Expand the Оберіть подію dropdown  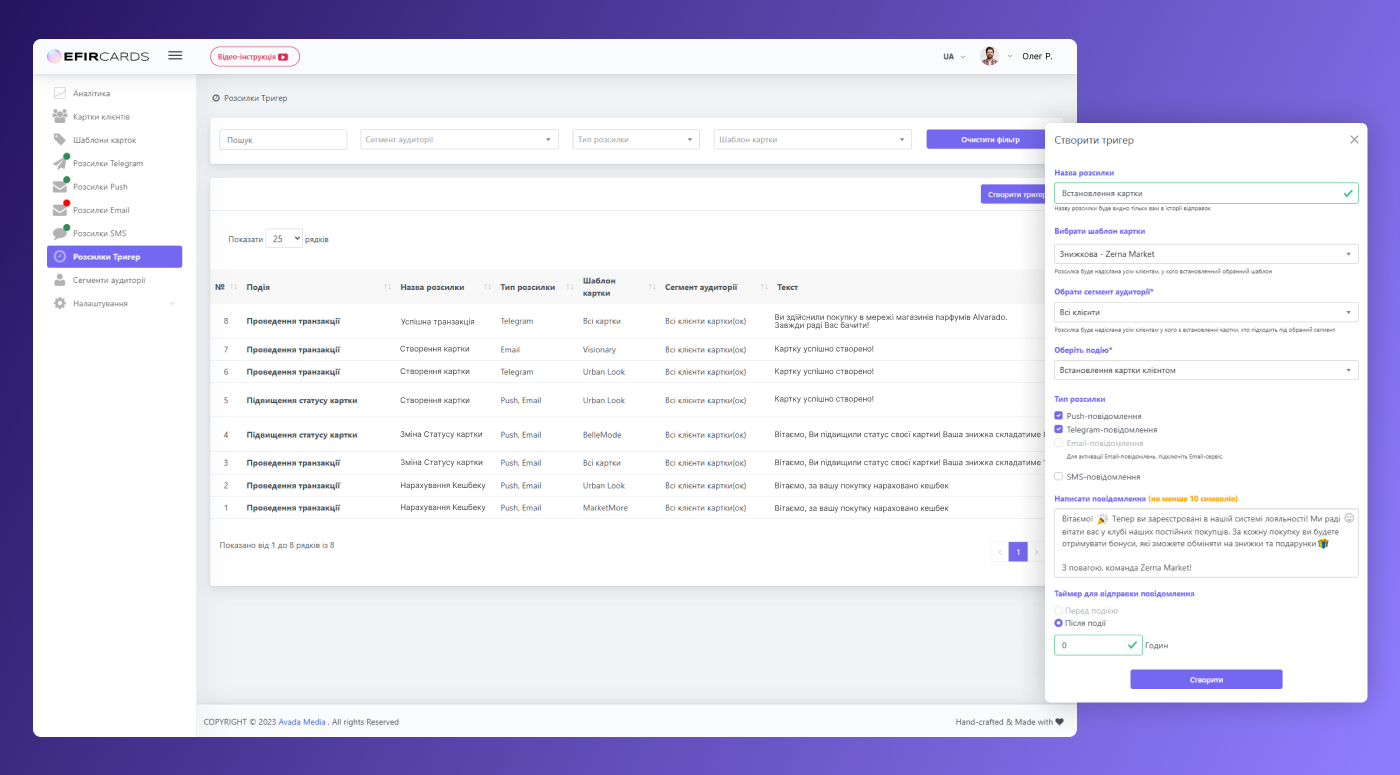tap(1205, 370)
